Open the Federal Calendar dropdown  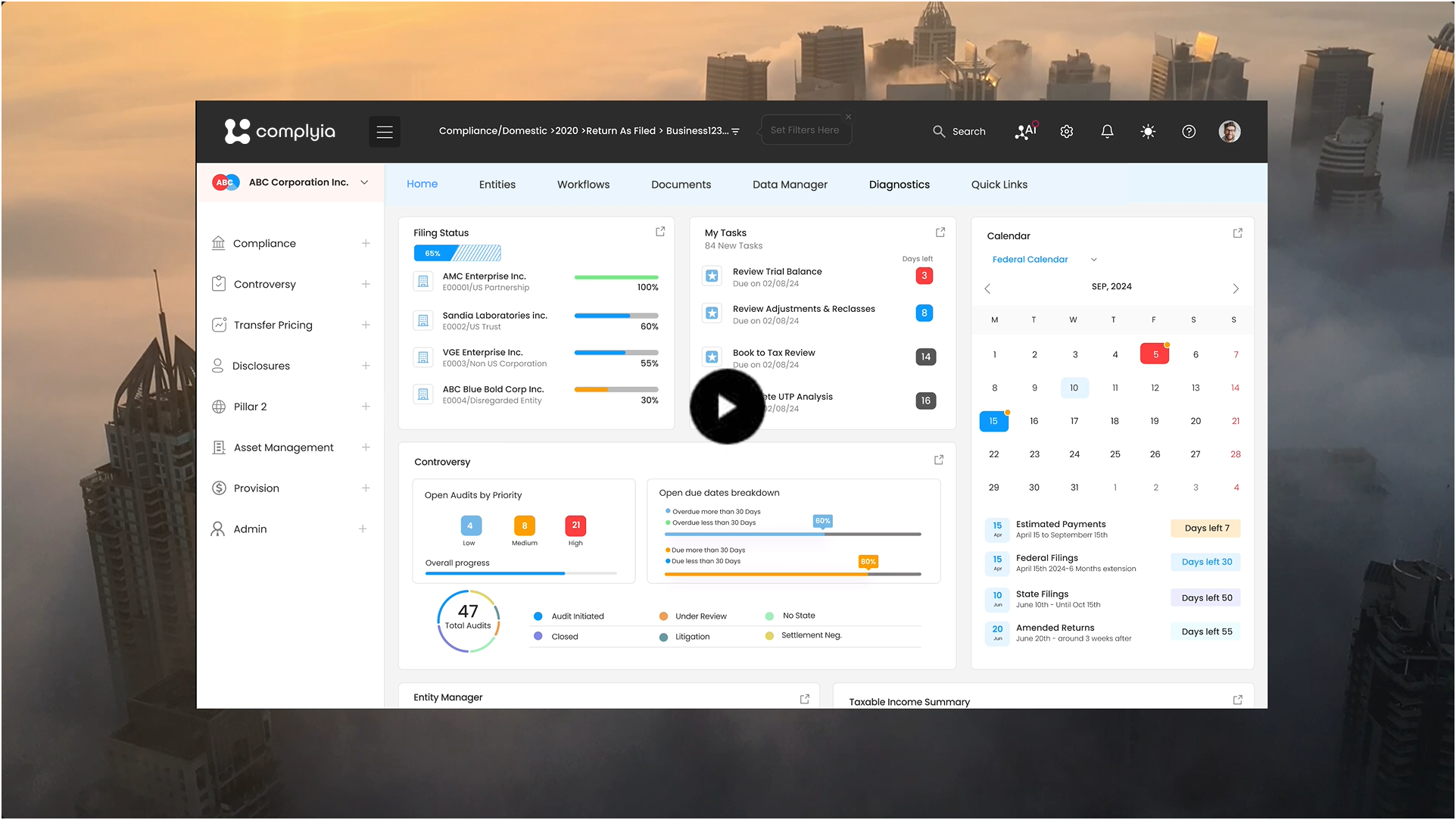(1093, 260)
